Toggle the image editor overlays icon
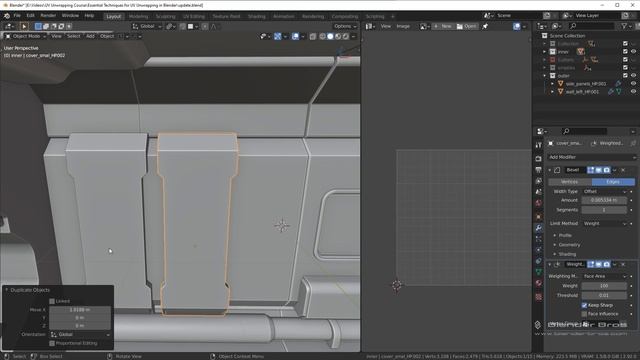This screenshot has width=640, height=360. click(517, 26)
